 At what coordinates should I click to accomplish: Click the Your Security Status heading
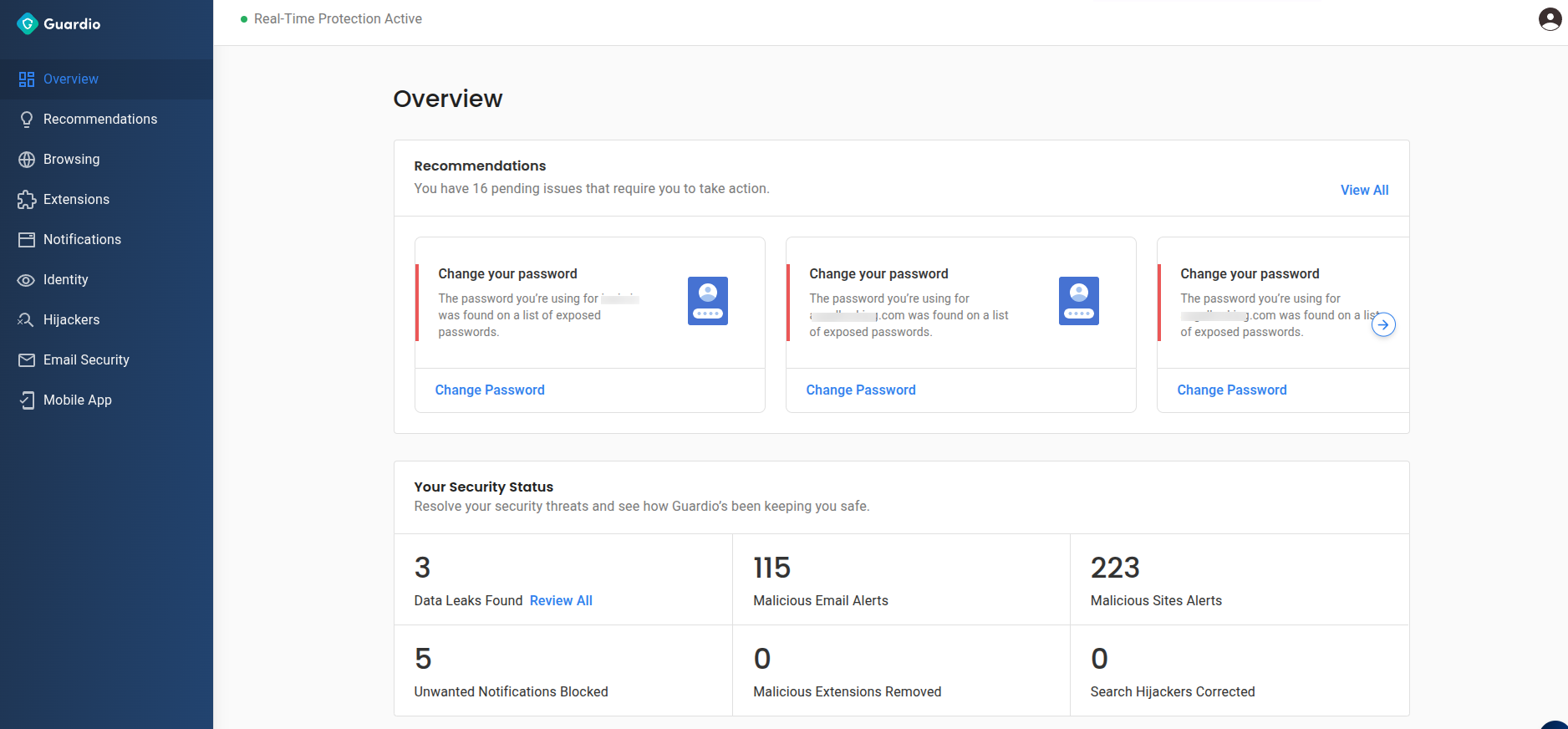coord(484,487)
